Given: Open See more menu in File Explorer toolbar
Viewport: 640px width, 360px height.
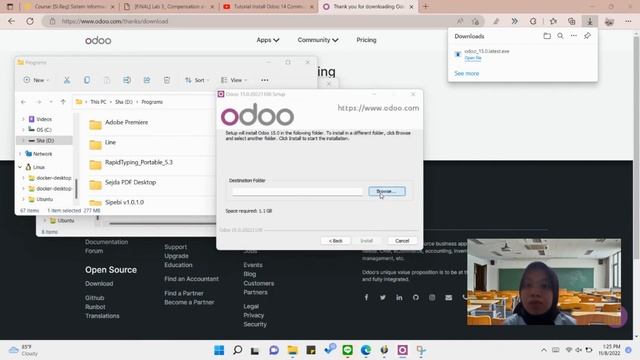Looking at the screenshot, I should [264, 80].
